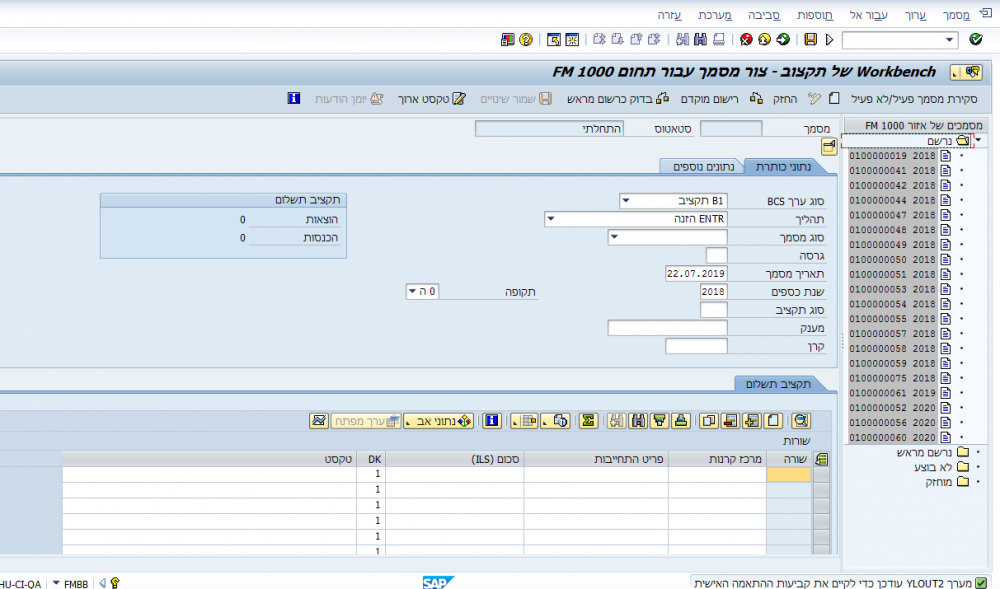Viewport: 1000px width, 589px height.
Task: Click the binoculars Find icon in the top toolbar
Action: tap(700, 40)
